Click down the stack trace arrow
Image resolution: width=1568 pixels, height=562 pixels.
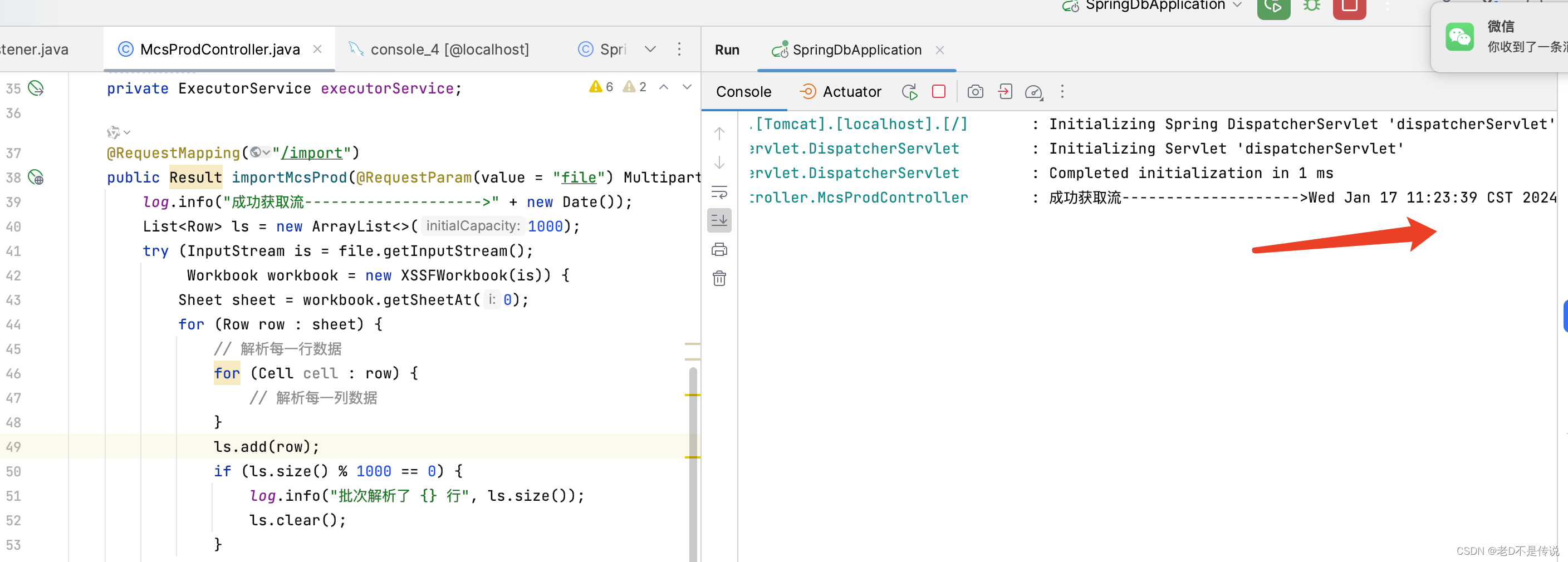(719, 162)
